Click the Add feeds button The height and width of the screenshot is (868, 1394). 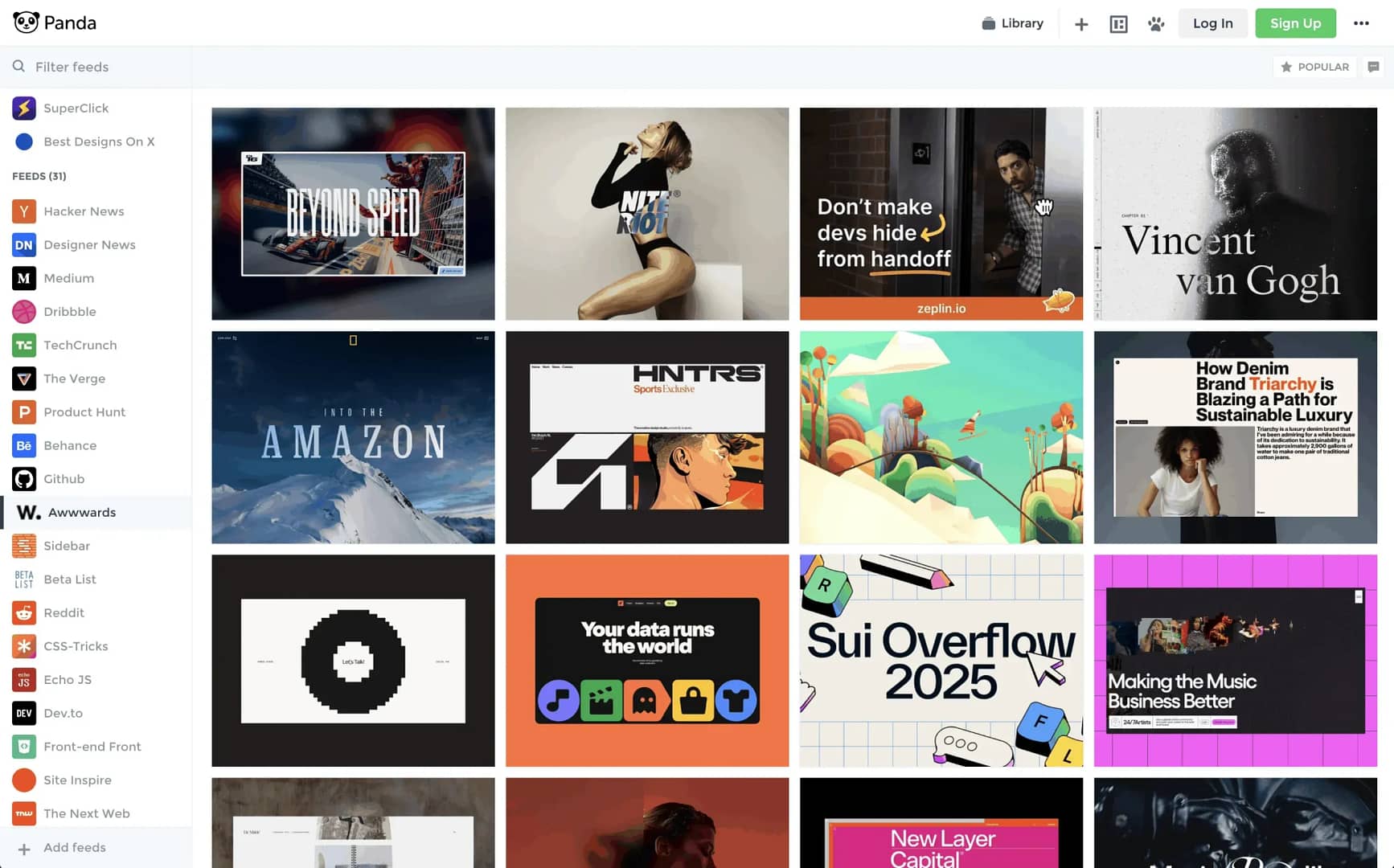[96, 847]
